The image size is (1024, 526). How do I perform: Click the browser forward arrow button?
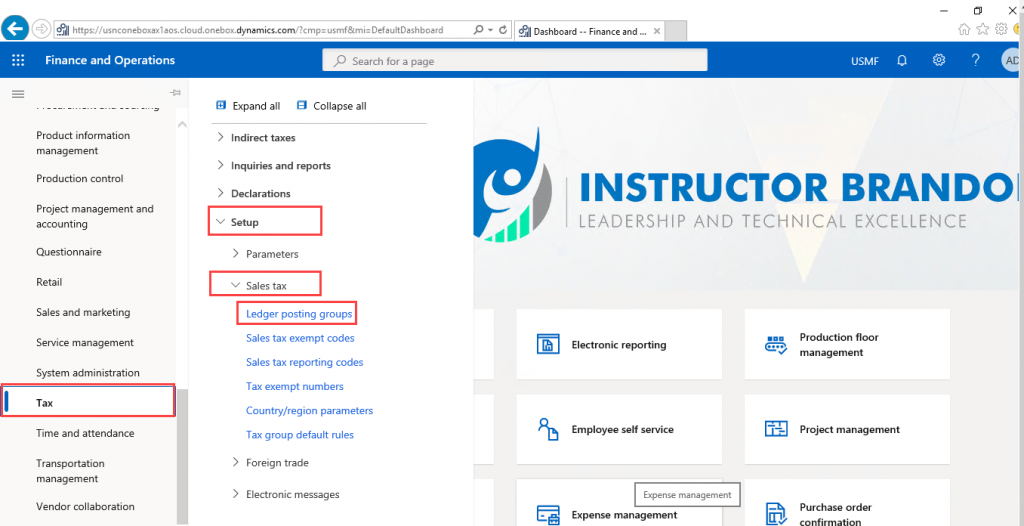tap(40, 29)
